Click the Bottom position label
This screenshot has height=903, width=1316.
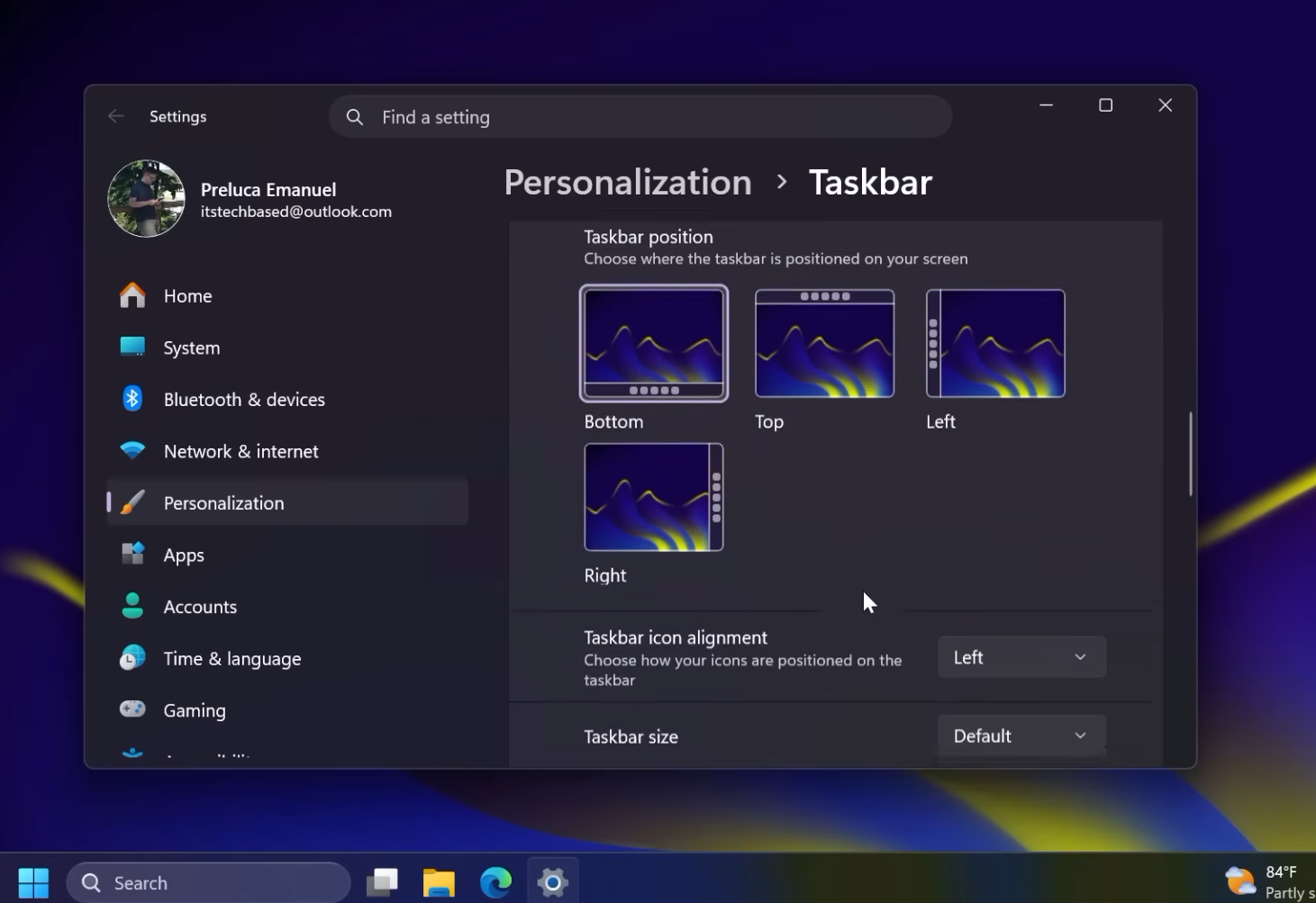613,421
